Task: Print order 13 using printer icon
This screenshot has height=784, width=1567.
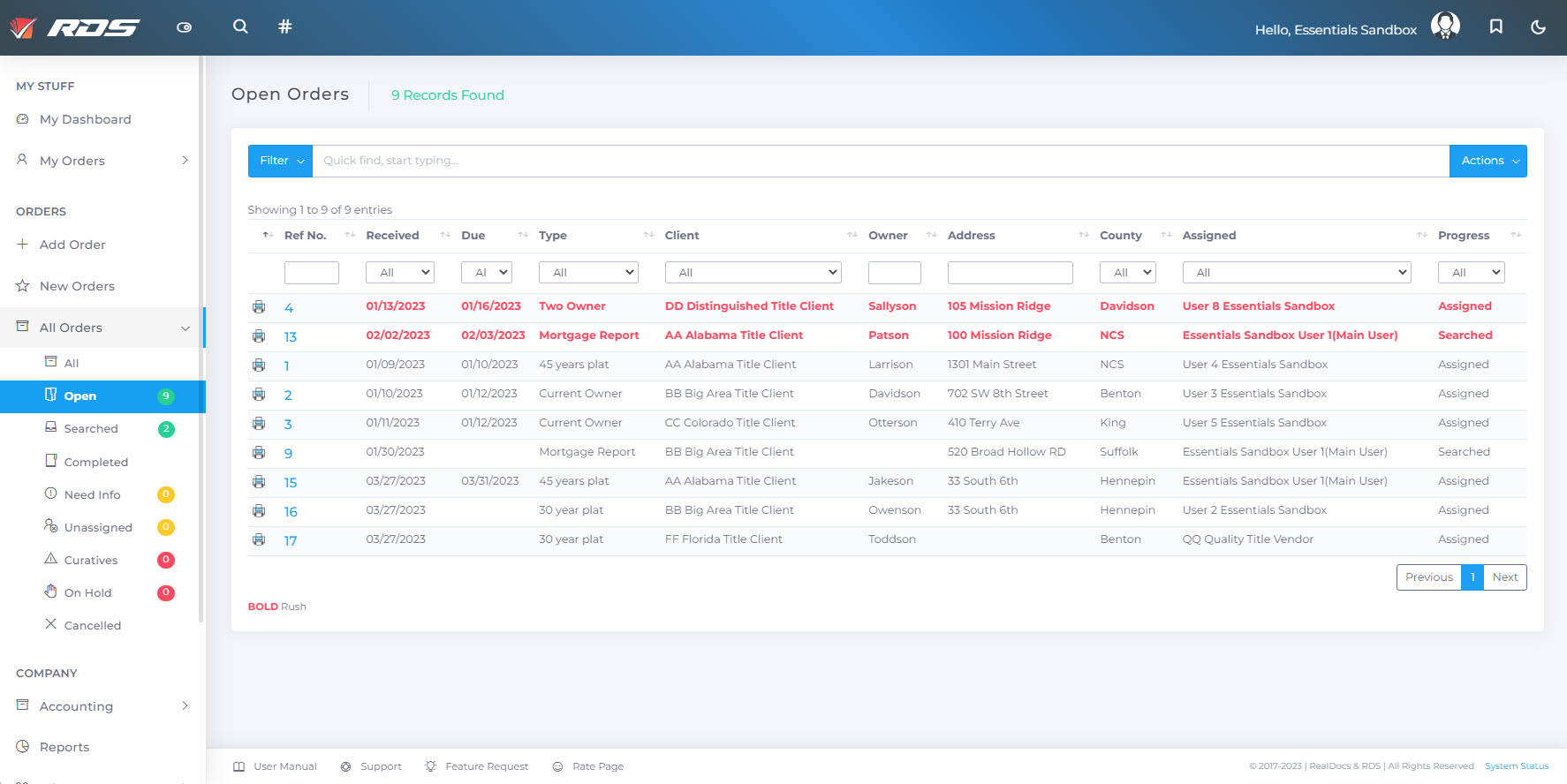Action: (259, 336)
